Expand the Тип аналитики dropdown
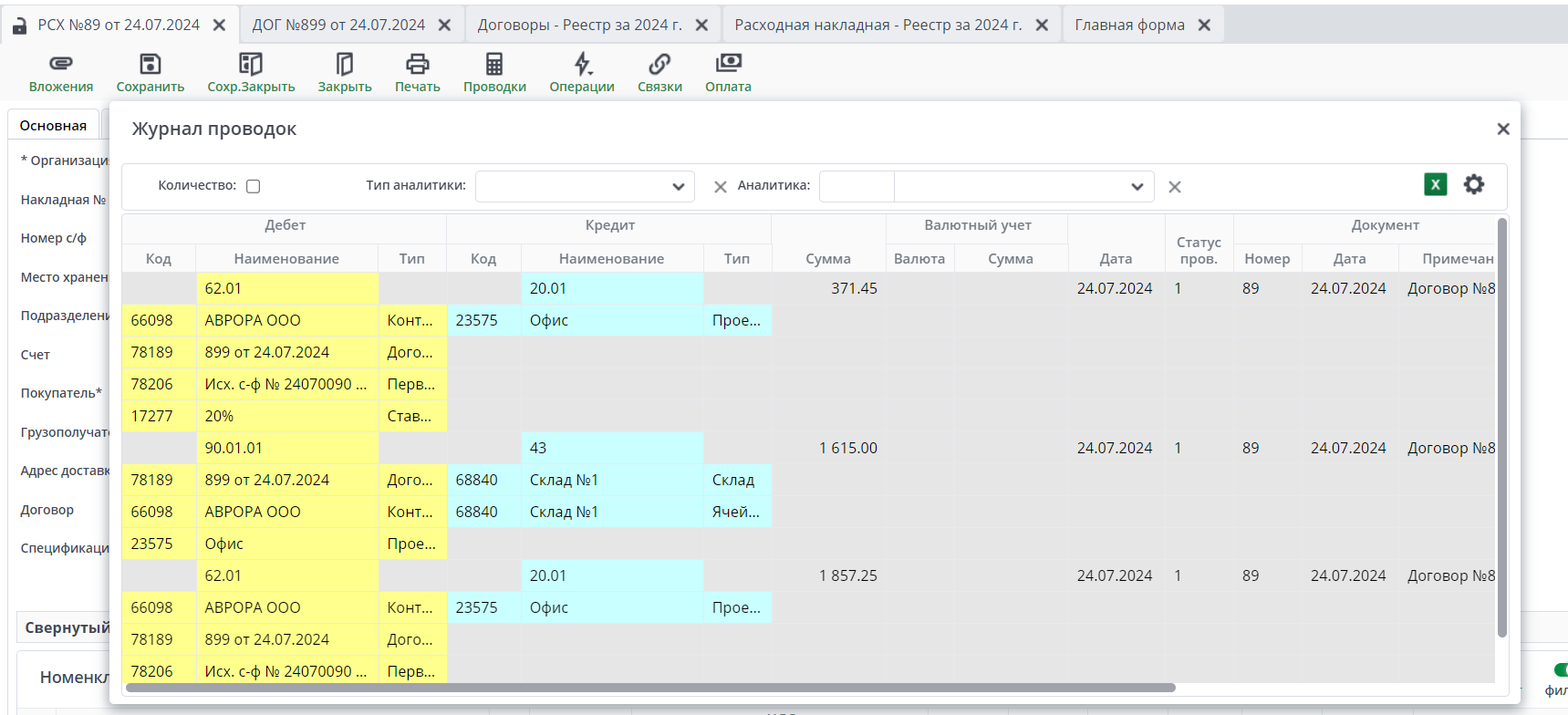The width and height of the screenshot is (1568, 715). pos(678,187)
